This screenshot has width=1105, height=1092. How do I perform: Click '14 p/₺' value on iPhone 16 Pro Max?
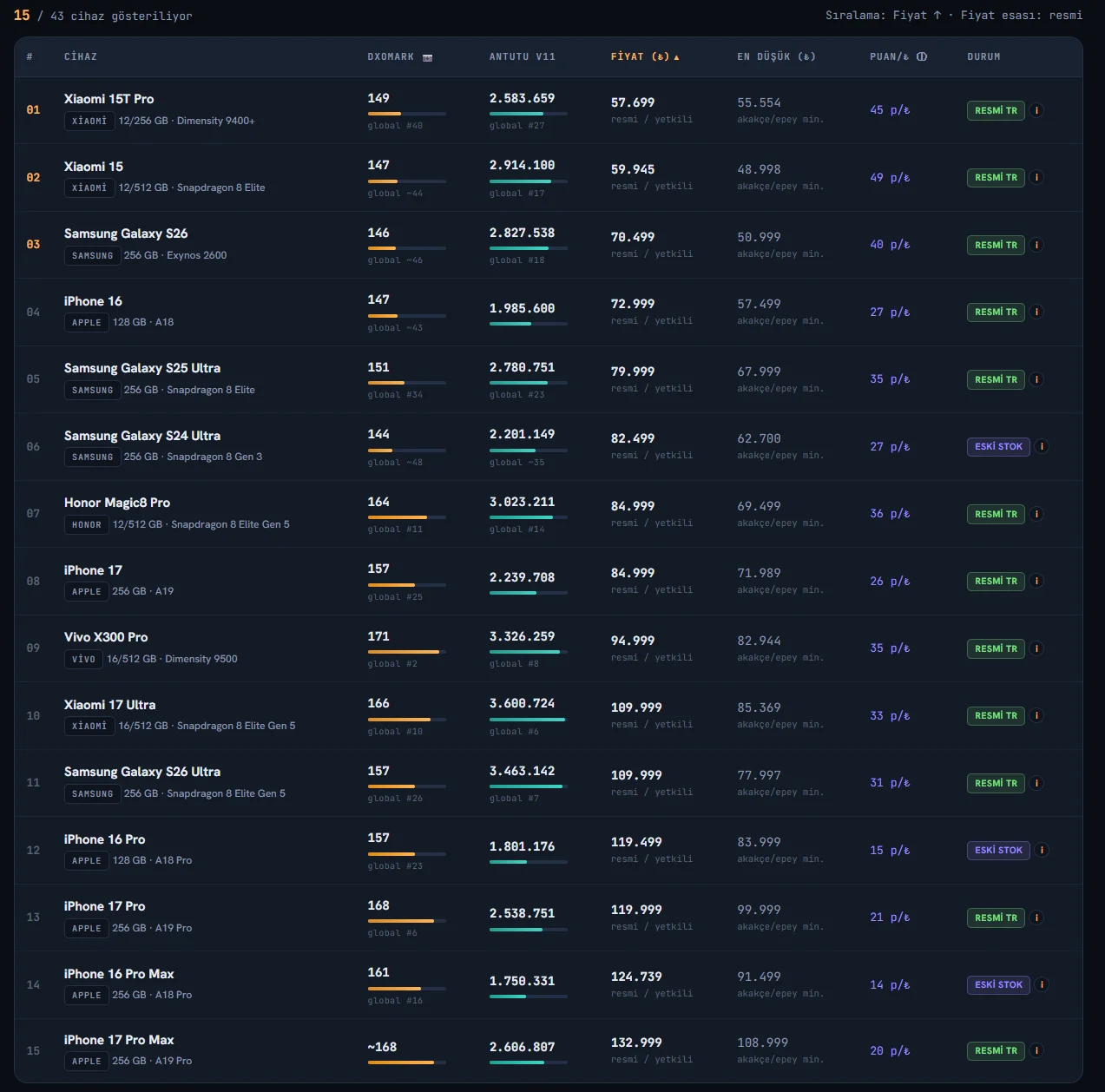pyautogui.click(x=890, y=984)
